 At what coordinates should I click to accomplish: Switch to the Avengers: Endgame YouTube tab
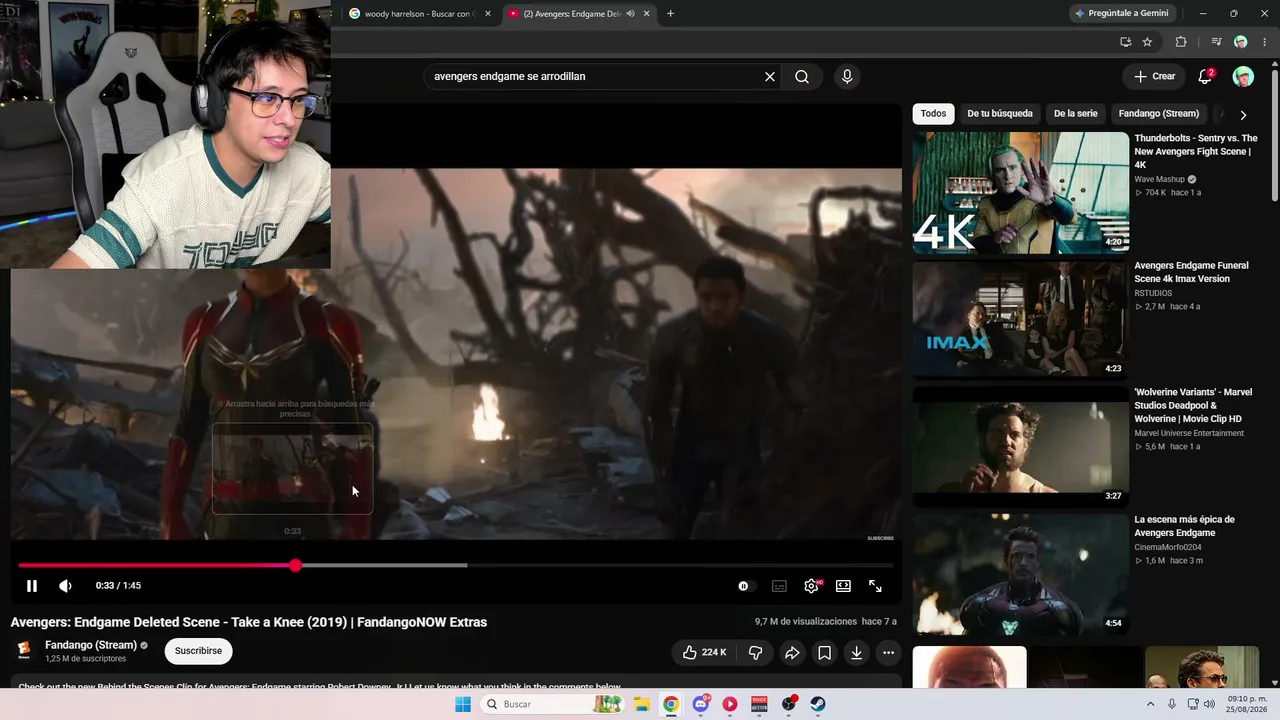[x=570, y=14]
